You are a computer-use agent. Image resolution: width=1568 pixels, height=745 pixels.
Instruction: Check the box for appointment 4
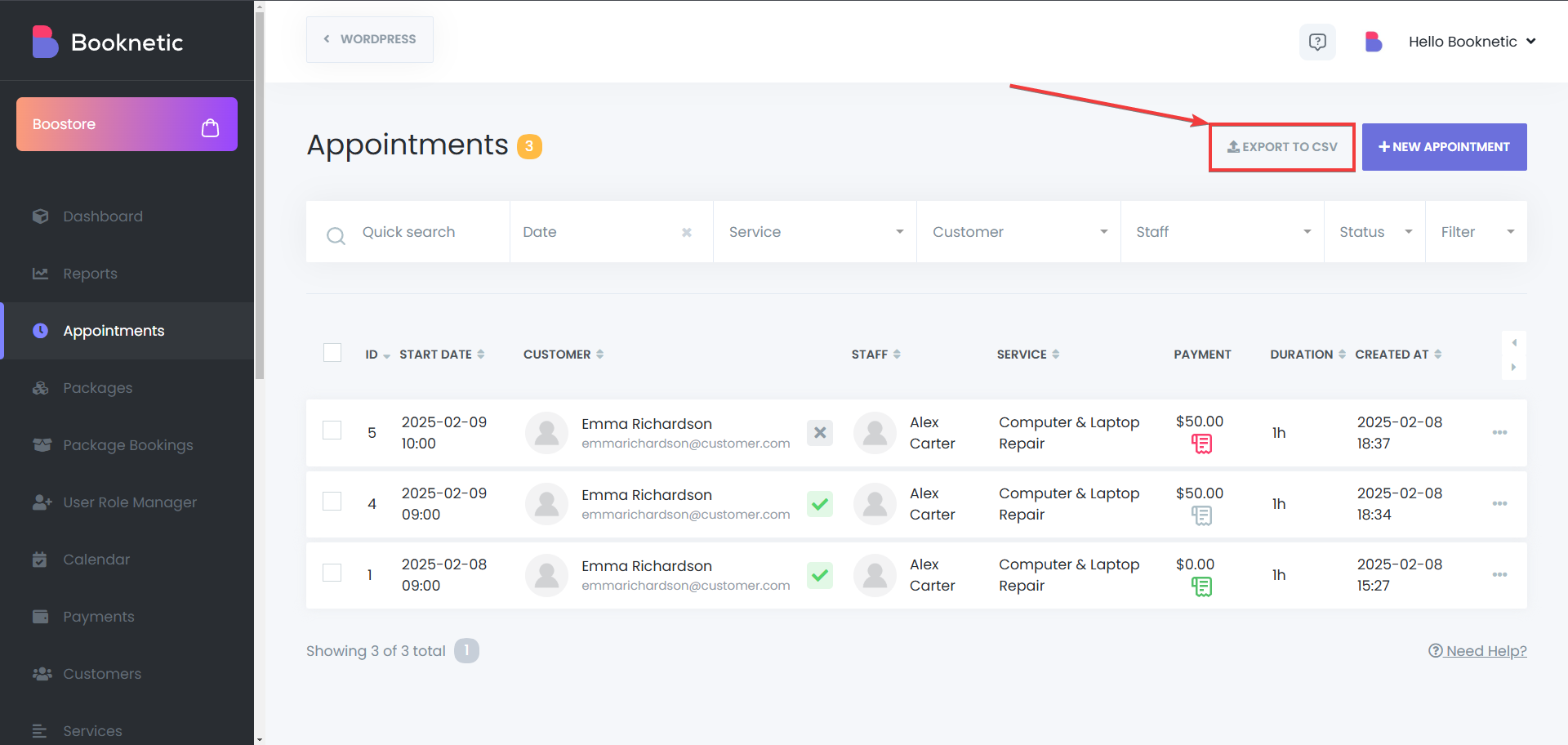pos(332,501)
